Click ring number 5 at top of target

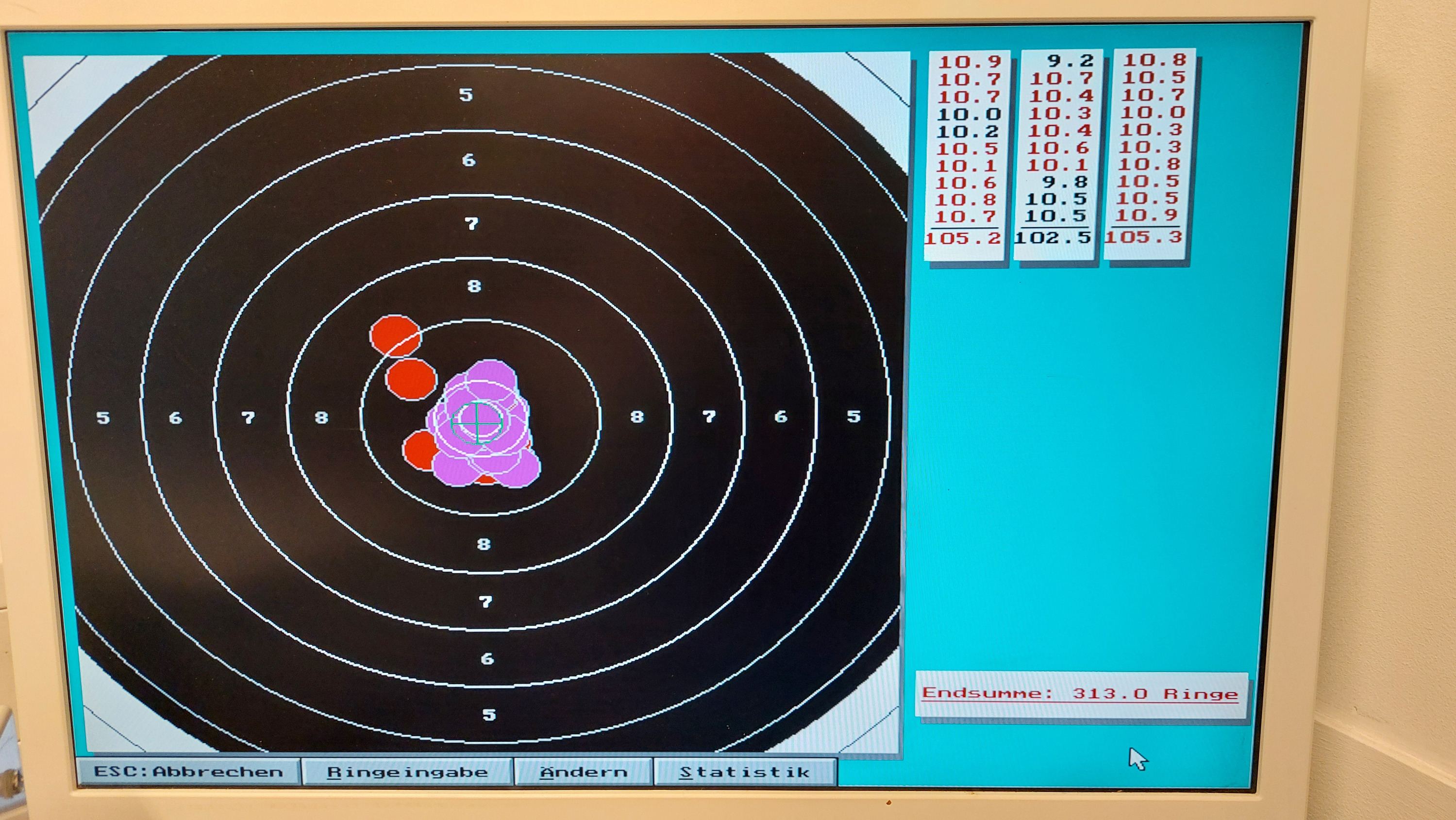tap(466, 94)
